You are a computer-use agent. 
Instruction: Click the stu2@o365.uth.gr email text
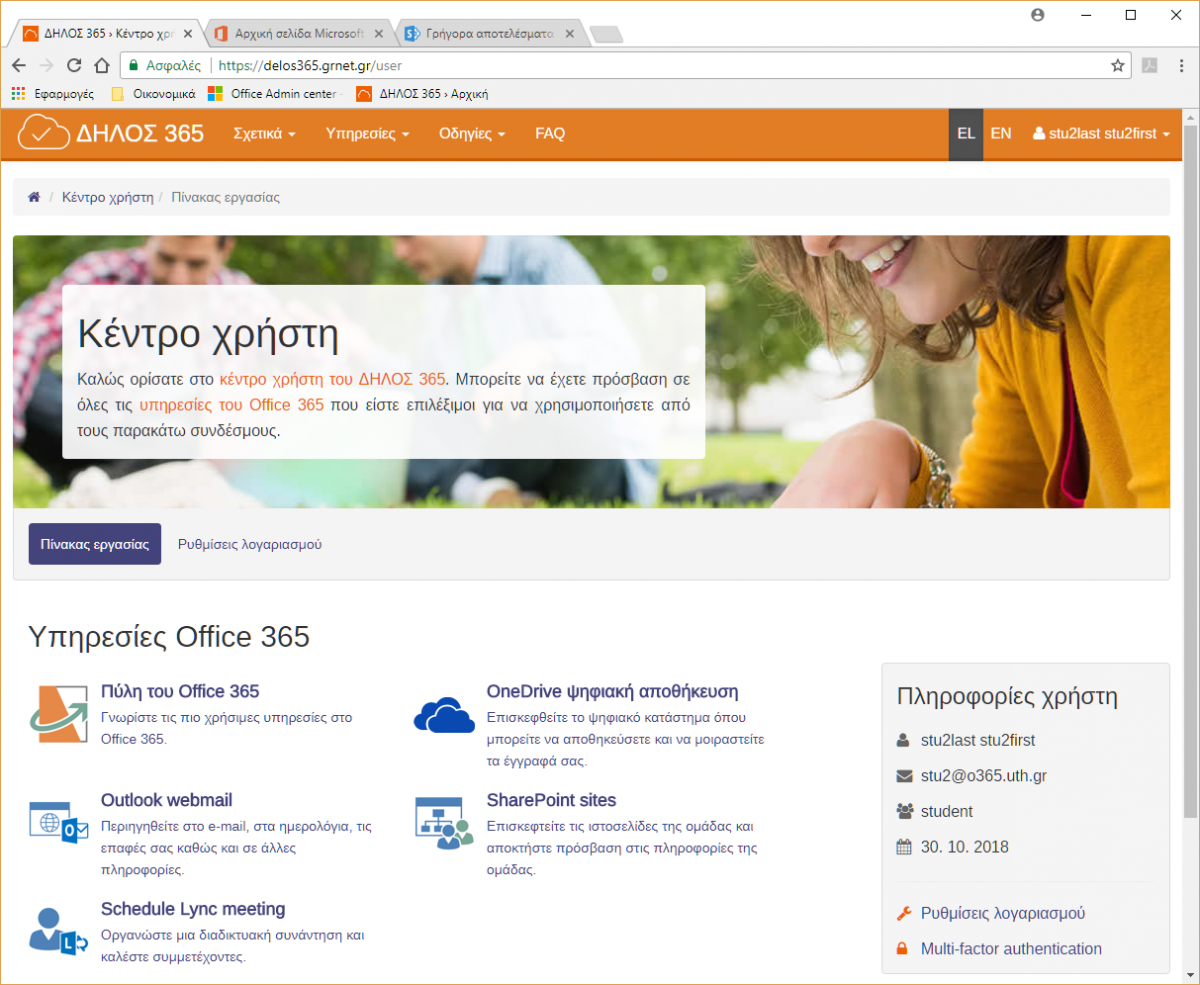click(984, 775)
